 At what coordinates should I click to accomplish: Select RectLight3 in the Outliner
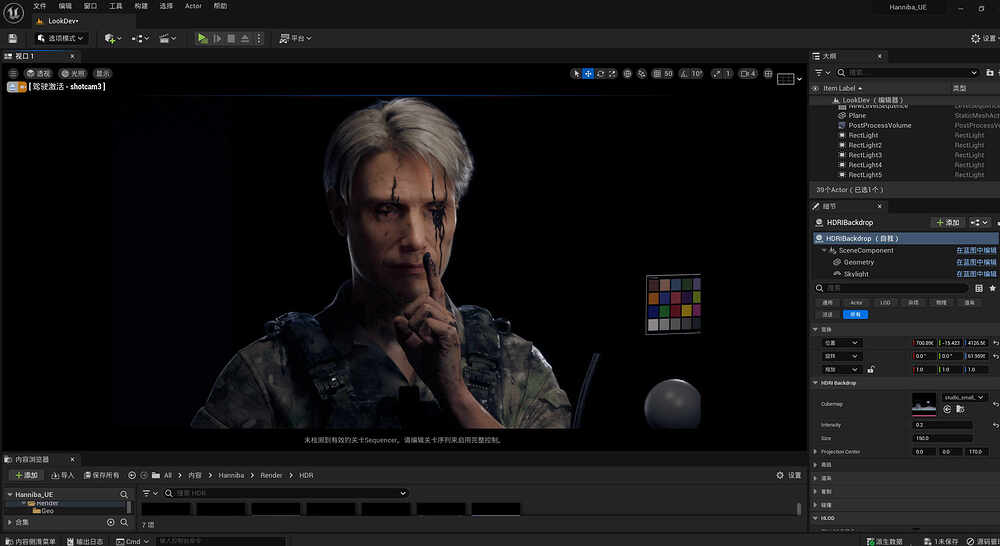point(865,155)
